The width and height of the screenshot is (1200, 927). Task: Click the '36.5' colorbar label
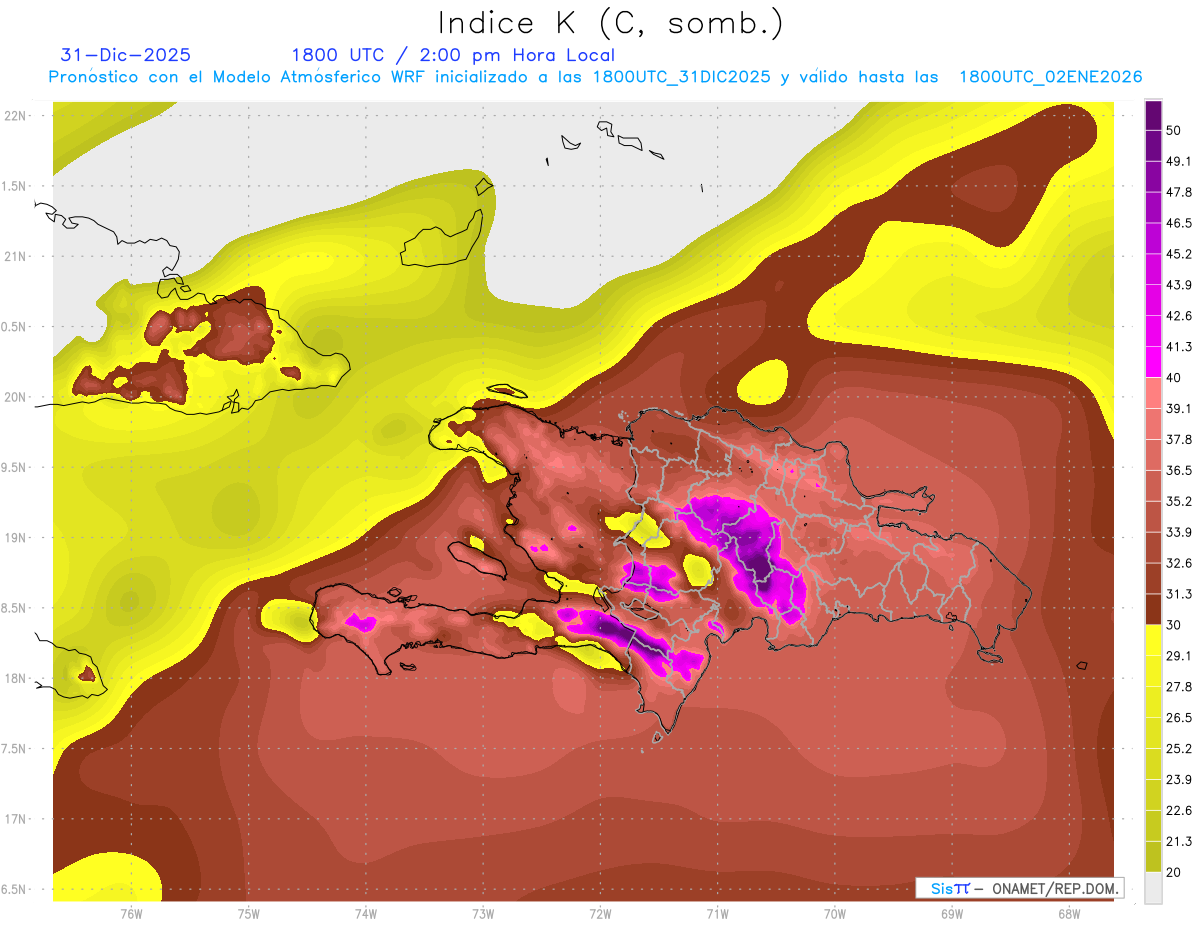click(x=1178, y=470)
